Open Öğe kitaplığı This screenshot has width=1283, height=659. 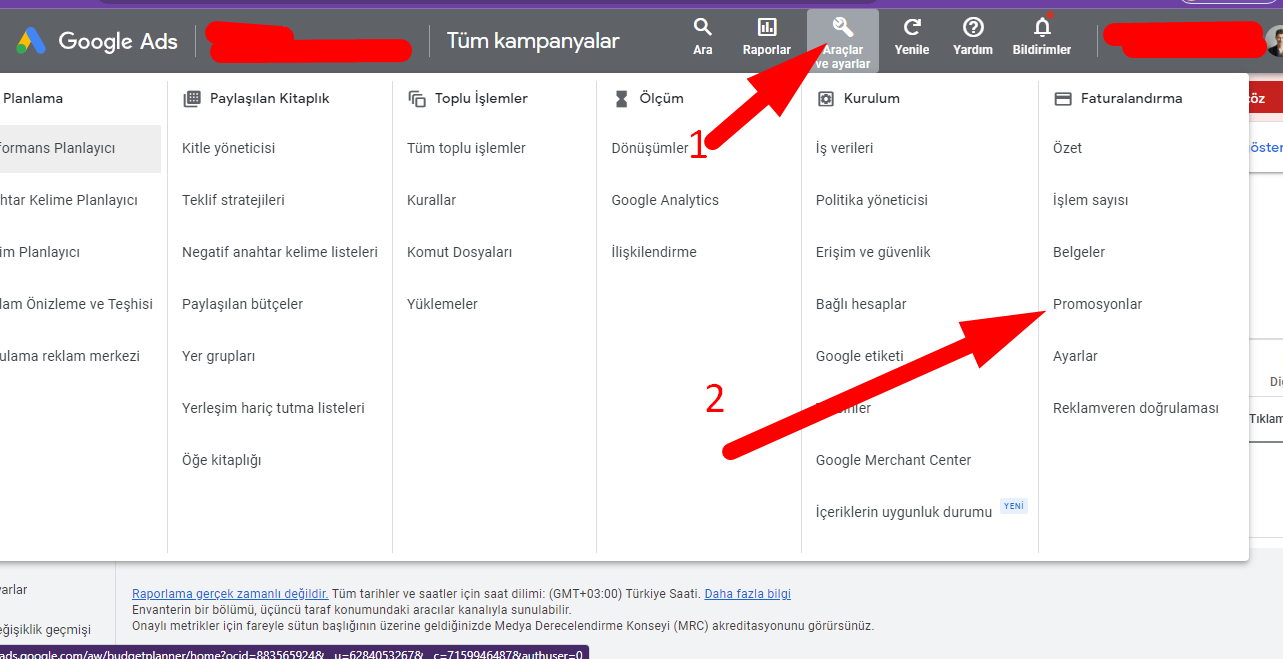(x=222, y=460)
